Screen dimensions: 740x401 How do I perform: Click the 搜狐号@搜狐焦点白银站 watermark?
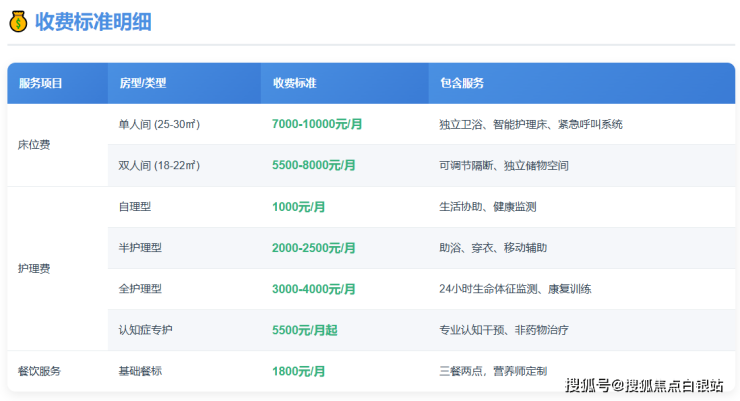tap(644, 385)
